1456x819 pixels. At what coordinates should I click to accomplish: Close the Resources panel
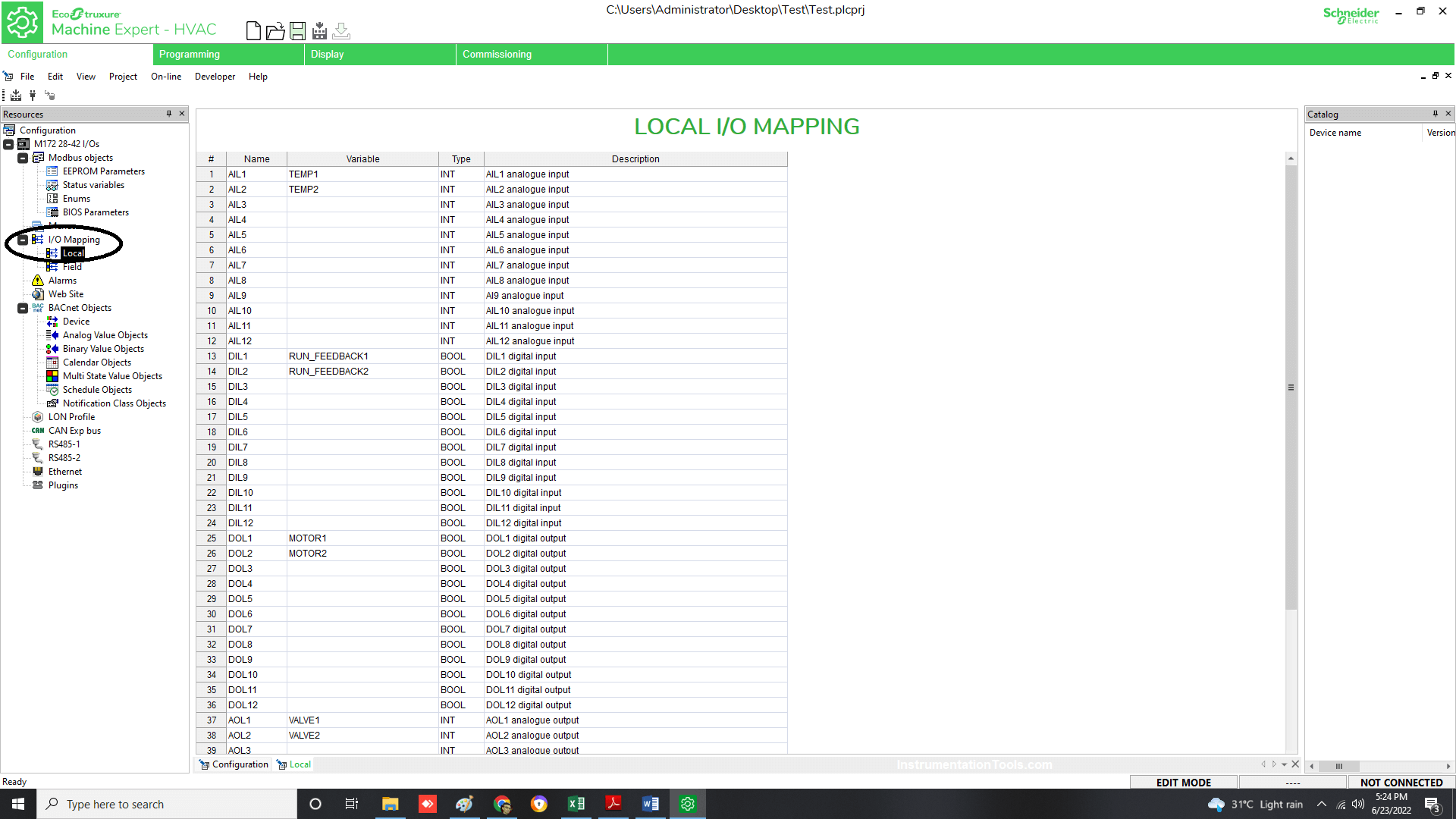(182, 114)
